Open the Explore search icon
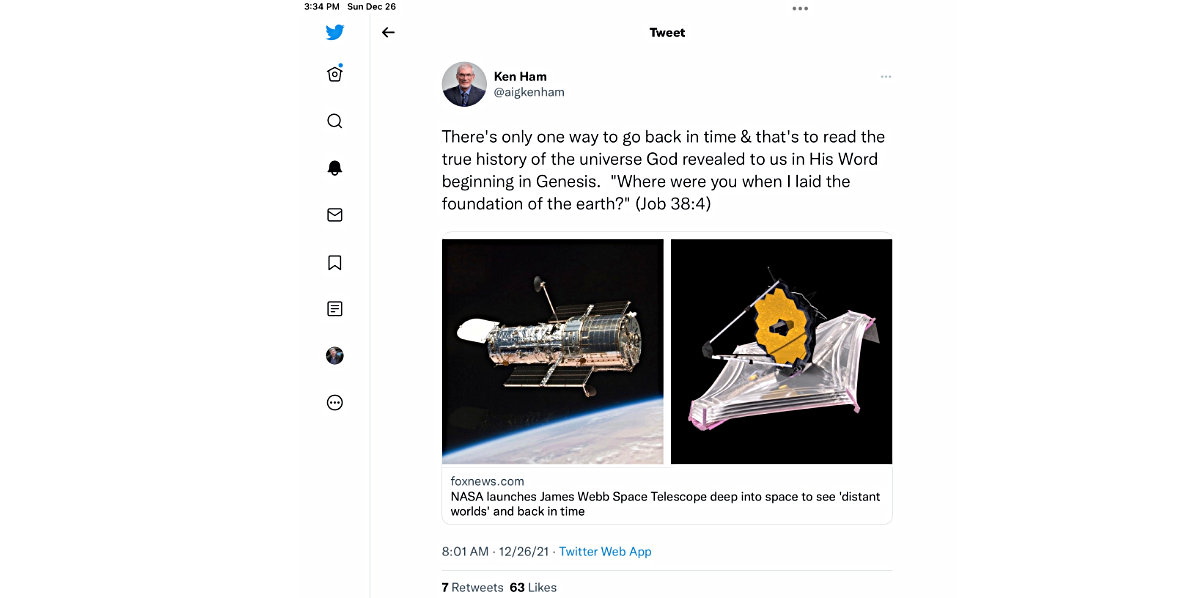This screenshot has height=598, width=1200. pyautogui.click(x=335, y=121)
